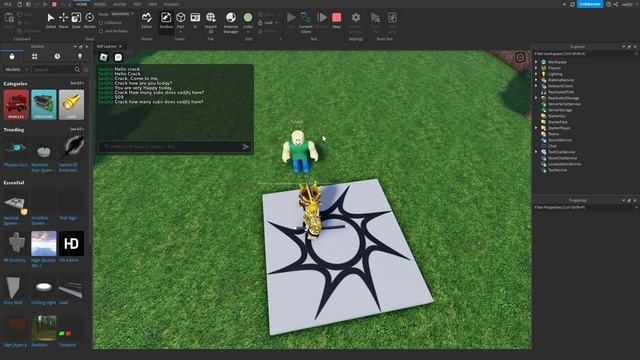Activate the Move tool
640x360 pixels.
[x=63, y=20]
